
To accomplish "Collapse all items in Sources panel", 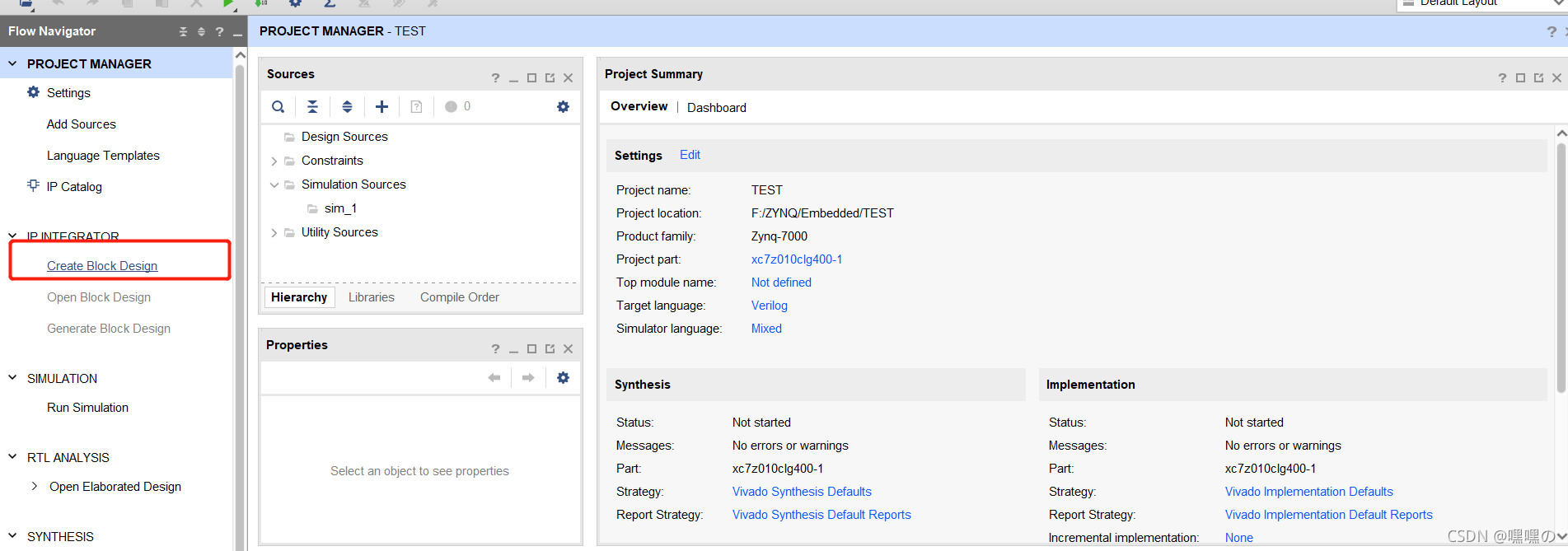I will coord(312,106).
